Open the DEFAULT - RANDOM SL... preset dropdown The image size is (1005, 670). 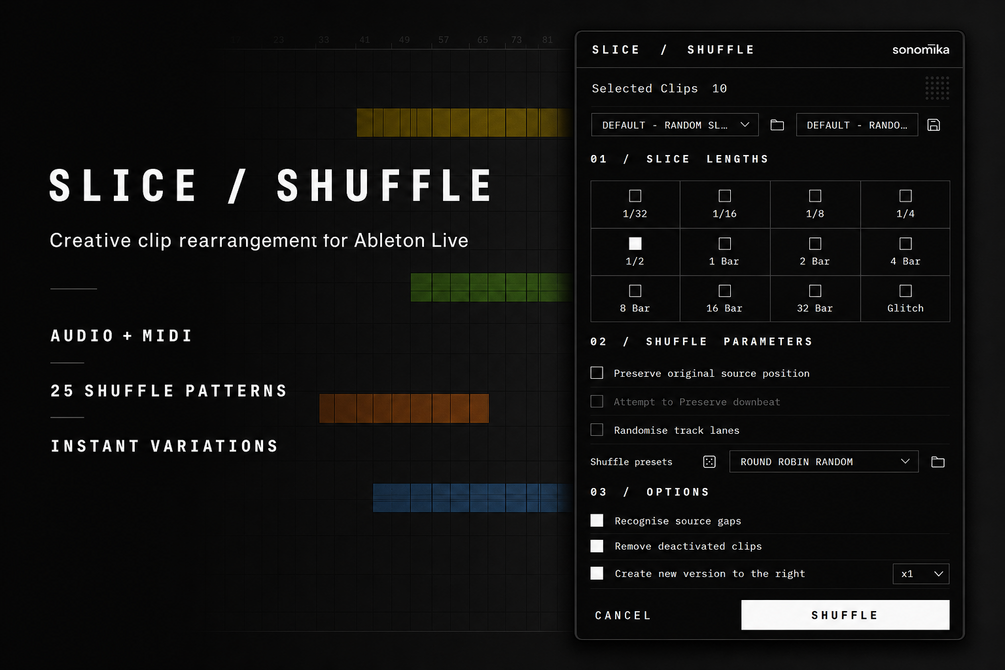tap(675, 125)
